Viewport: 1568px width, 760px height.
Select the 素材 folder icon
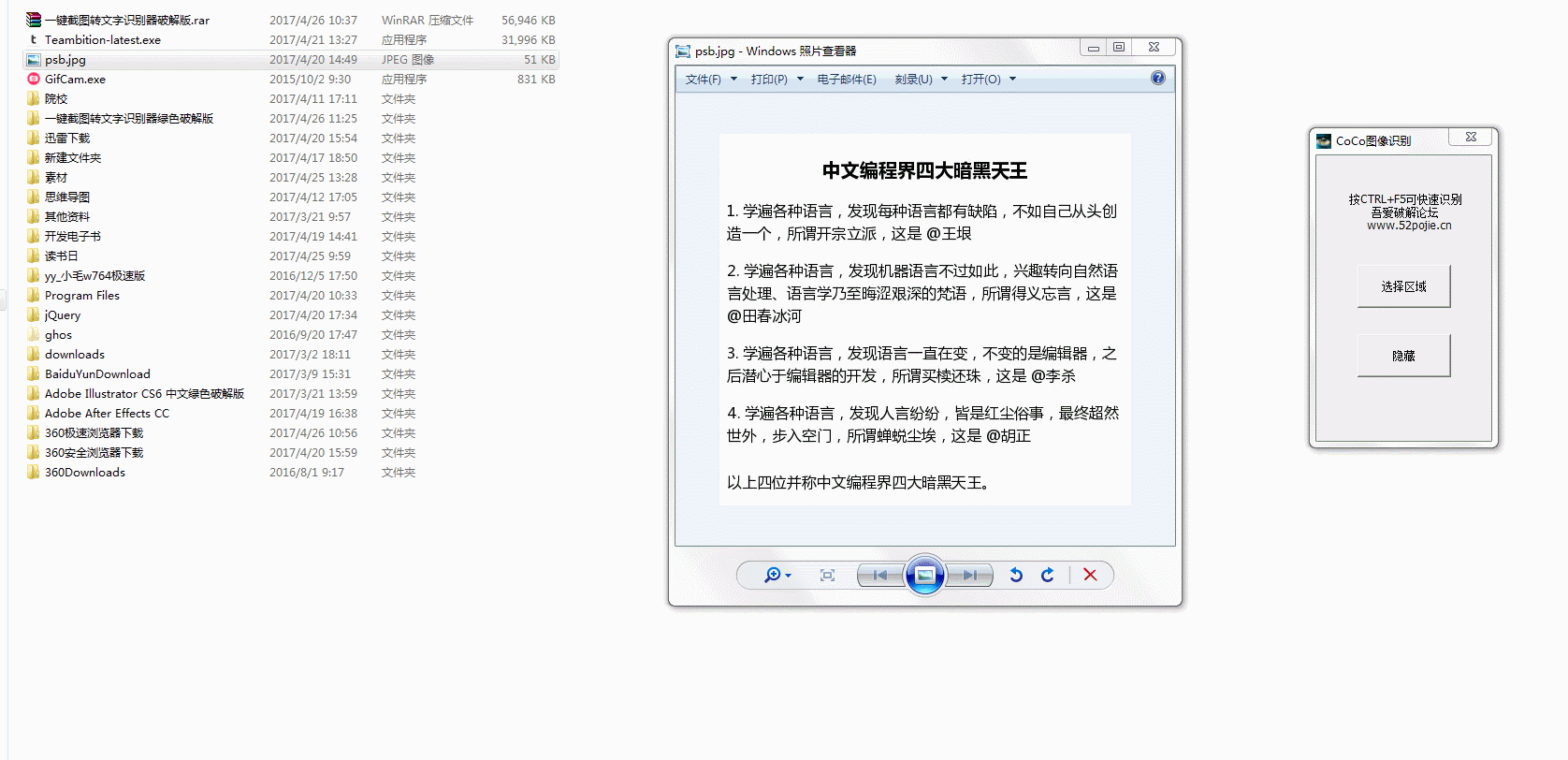pos(34,177)
